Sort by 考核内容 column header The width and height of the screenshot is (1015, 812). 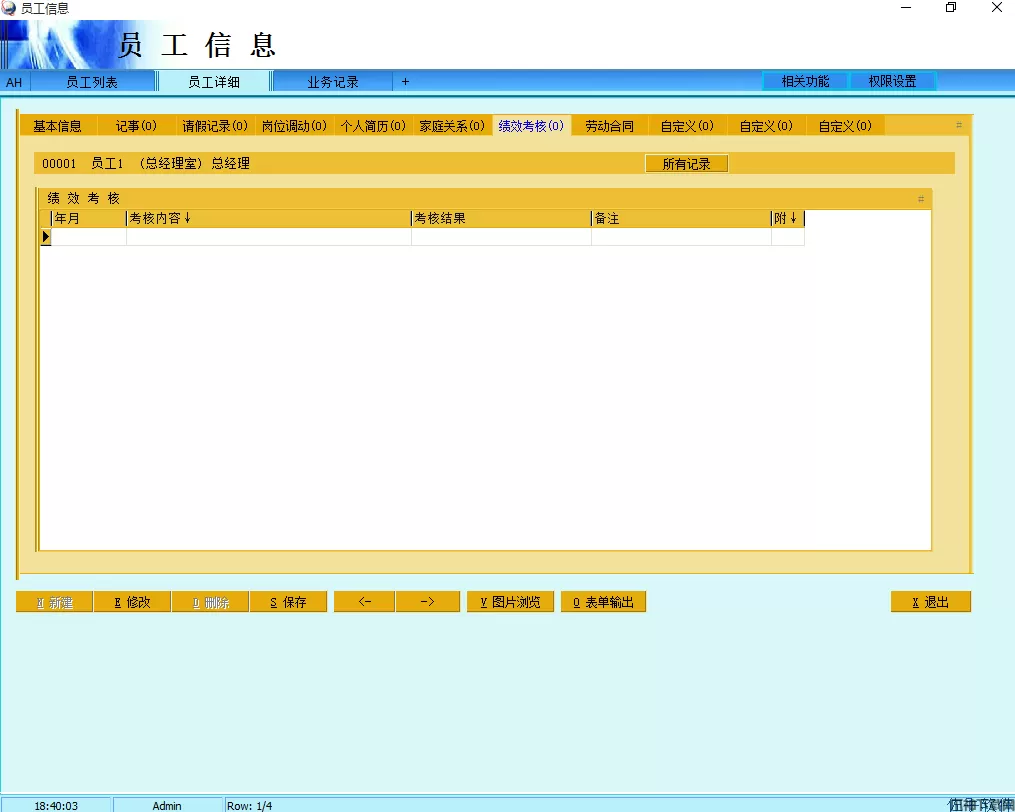(x=268, y=218)
